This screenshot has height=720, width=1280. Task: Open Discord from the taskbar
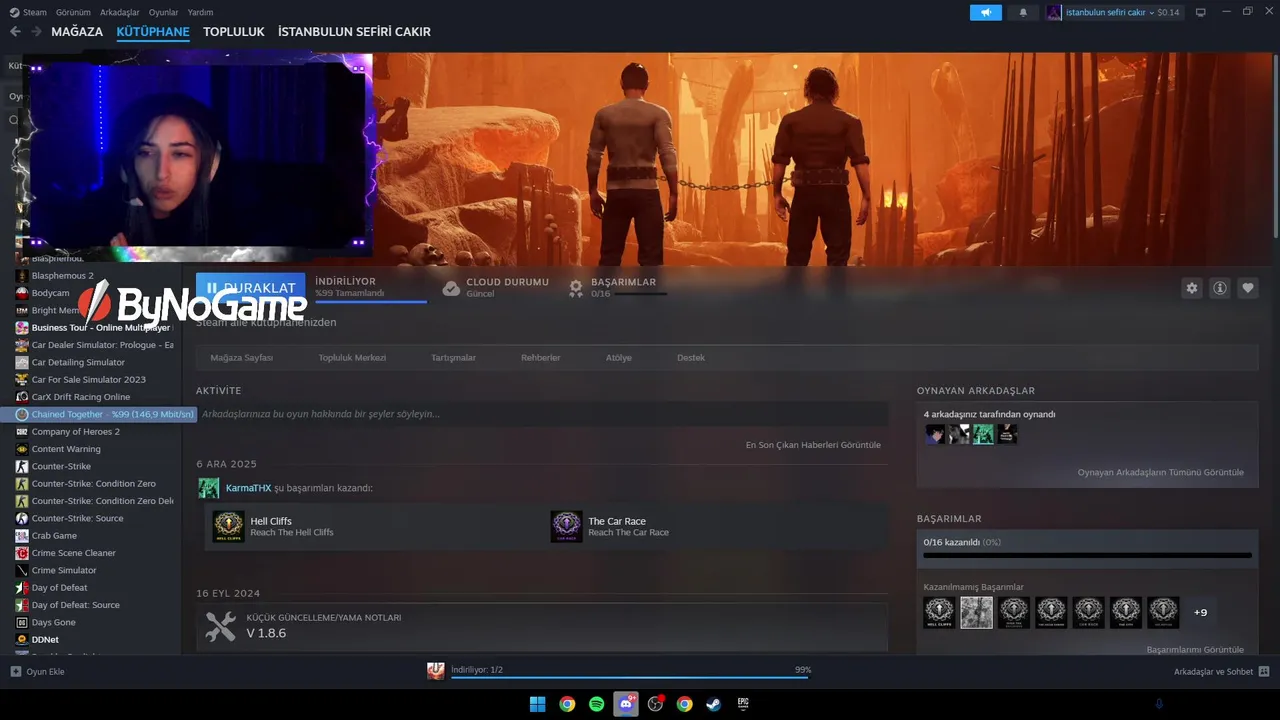pyautogui.click(x=626, y=704)
